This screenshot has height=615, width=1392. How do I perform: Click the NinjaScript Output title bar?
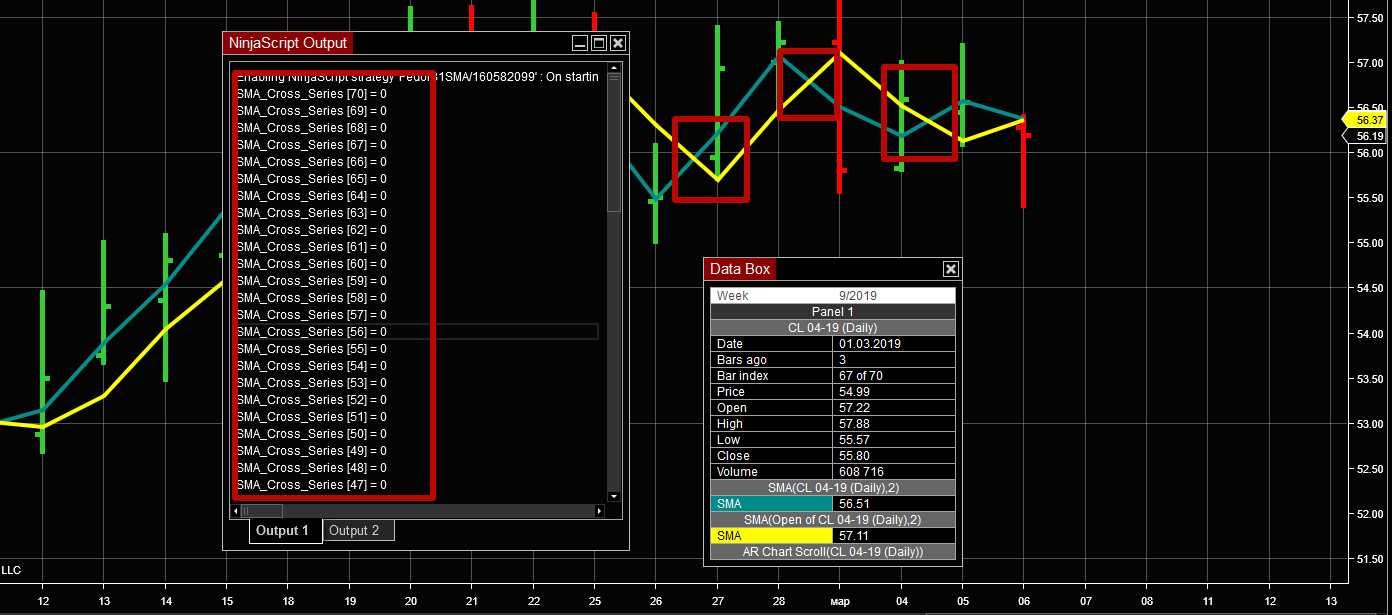(425, 43)
